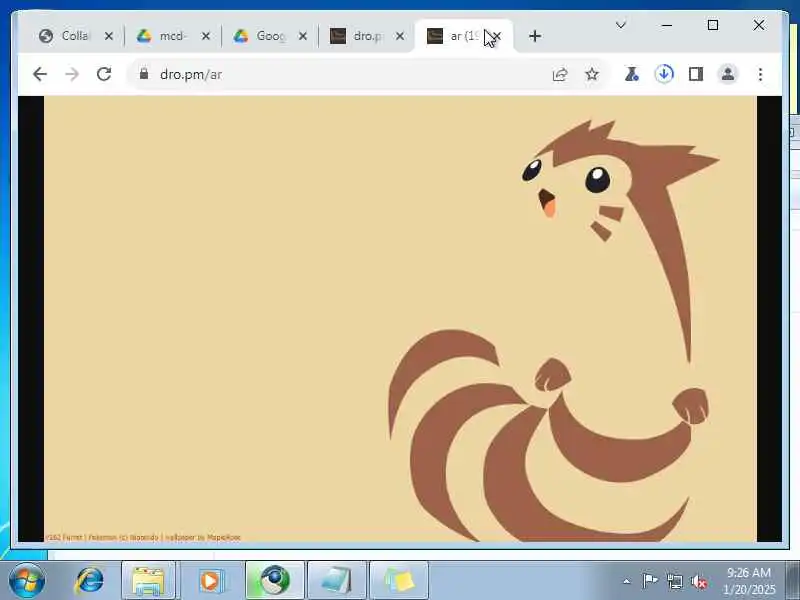Click the Furret wallpaper image

click(x=401, y=319)
